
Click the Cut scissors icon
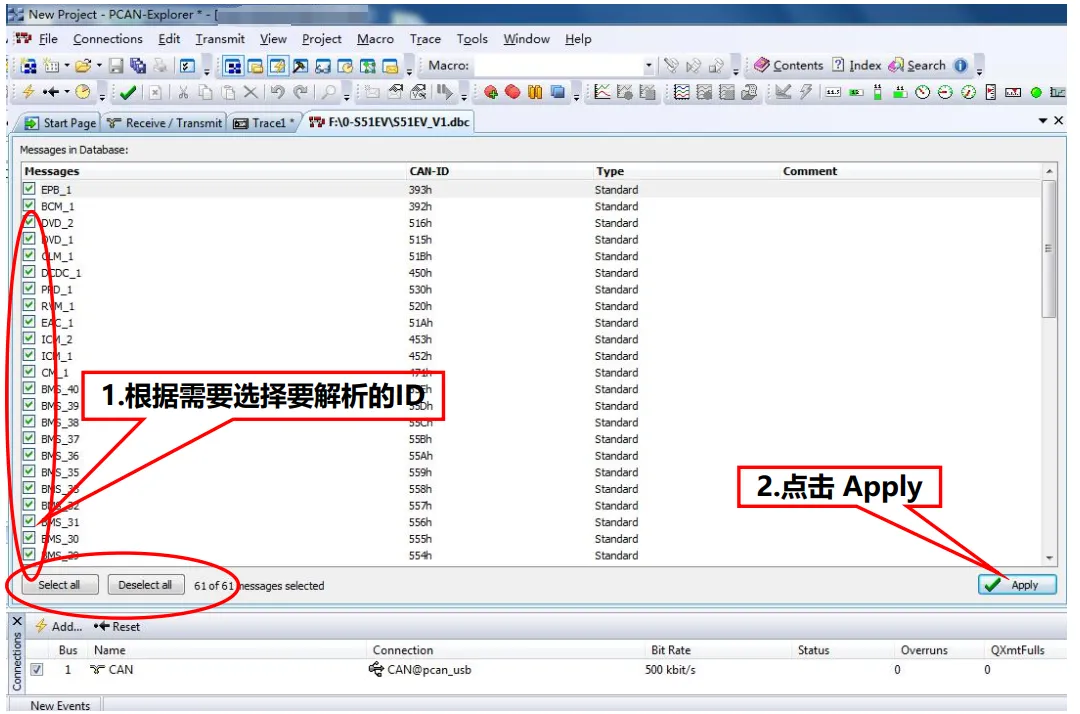(x=183, y=92)
